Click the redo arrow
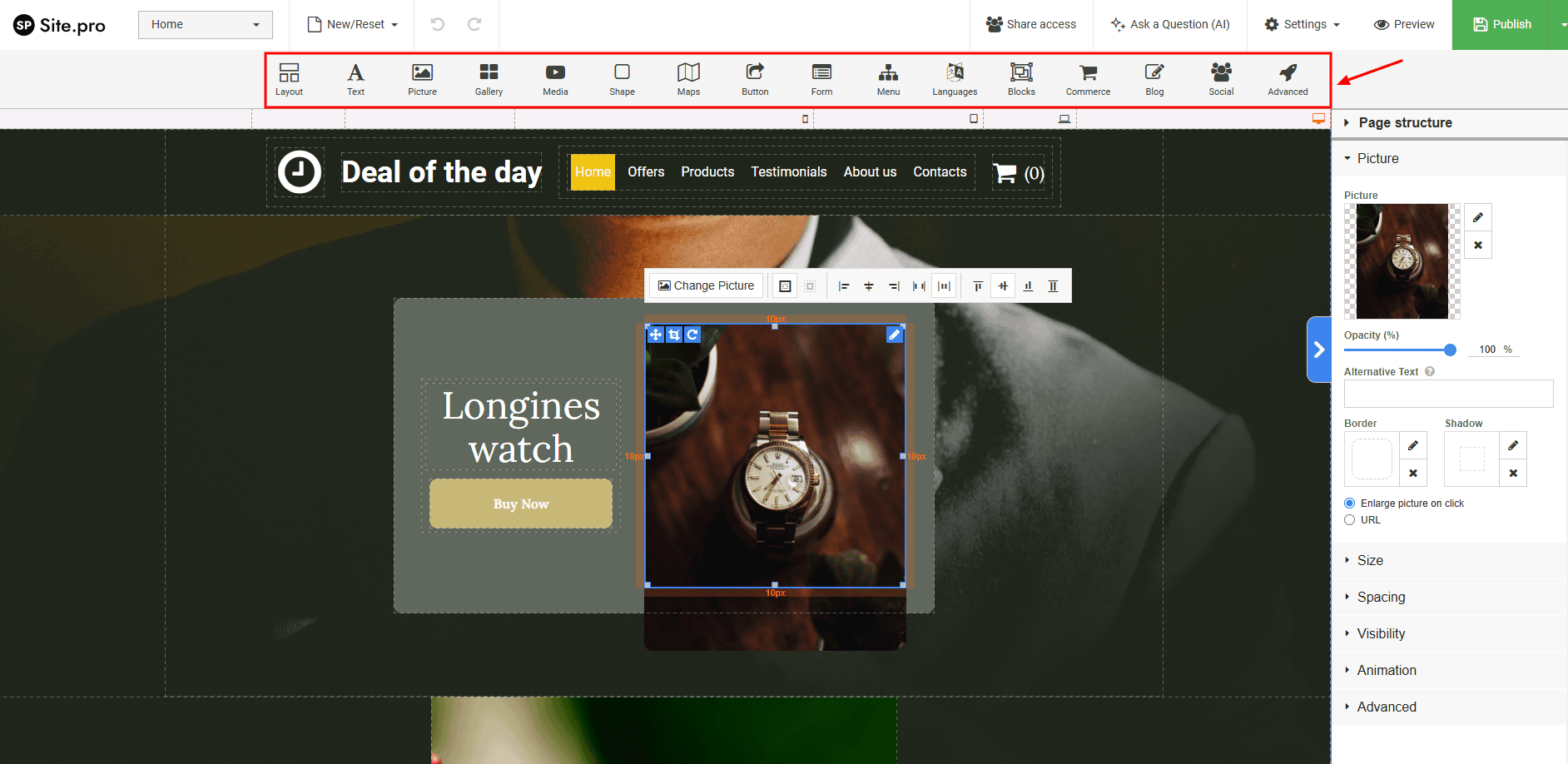 474,24
